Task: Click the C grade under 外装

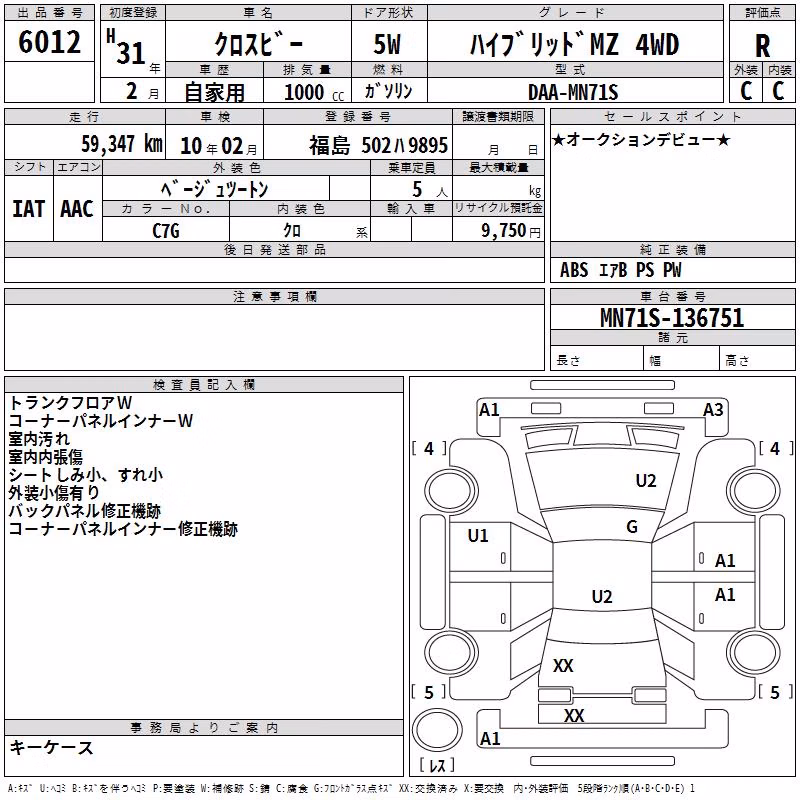Action: [x=746, y=91]
